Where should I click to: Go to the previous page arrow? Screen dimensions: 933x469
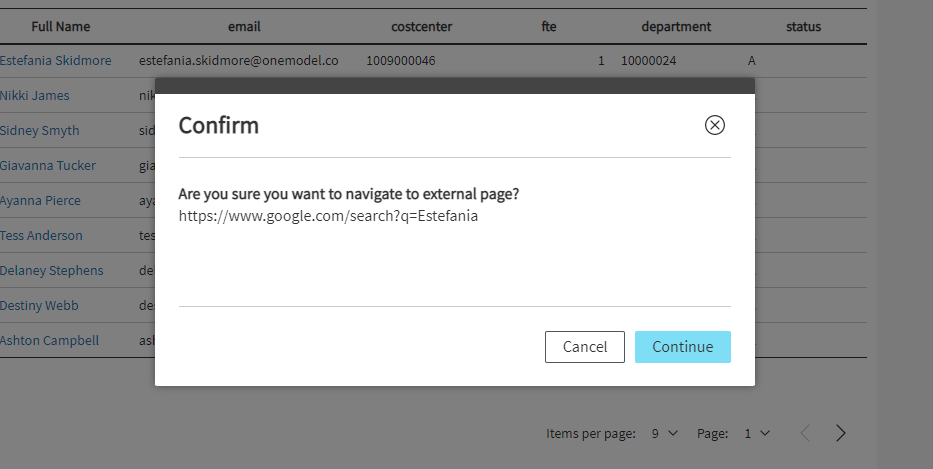point(805,433)
